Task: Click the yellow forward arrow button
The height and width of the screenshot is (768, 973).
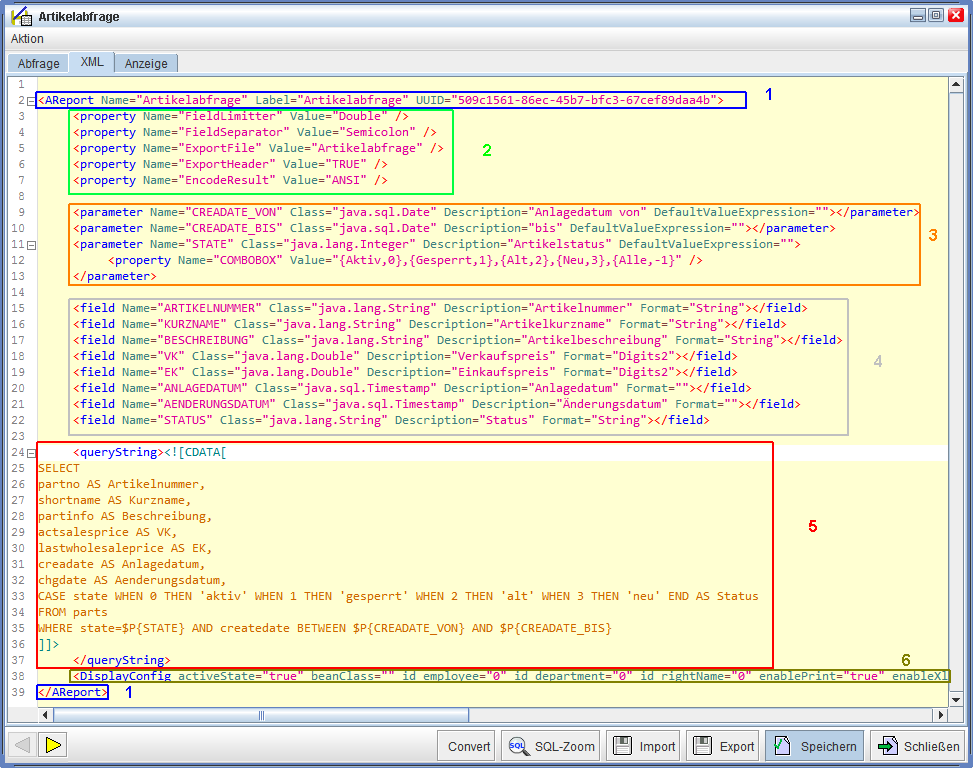Action: pyautogui.click(x=54, y=745)
